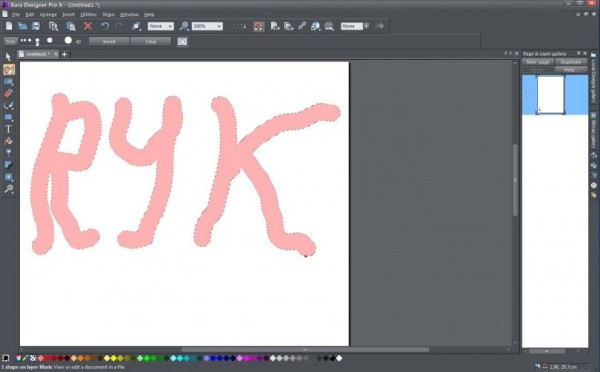
Task: Select the Photo tool below the mask tool
Action: 8,82
